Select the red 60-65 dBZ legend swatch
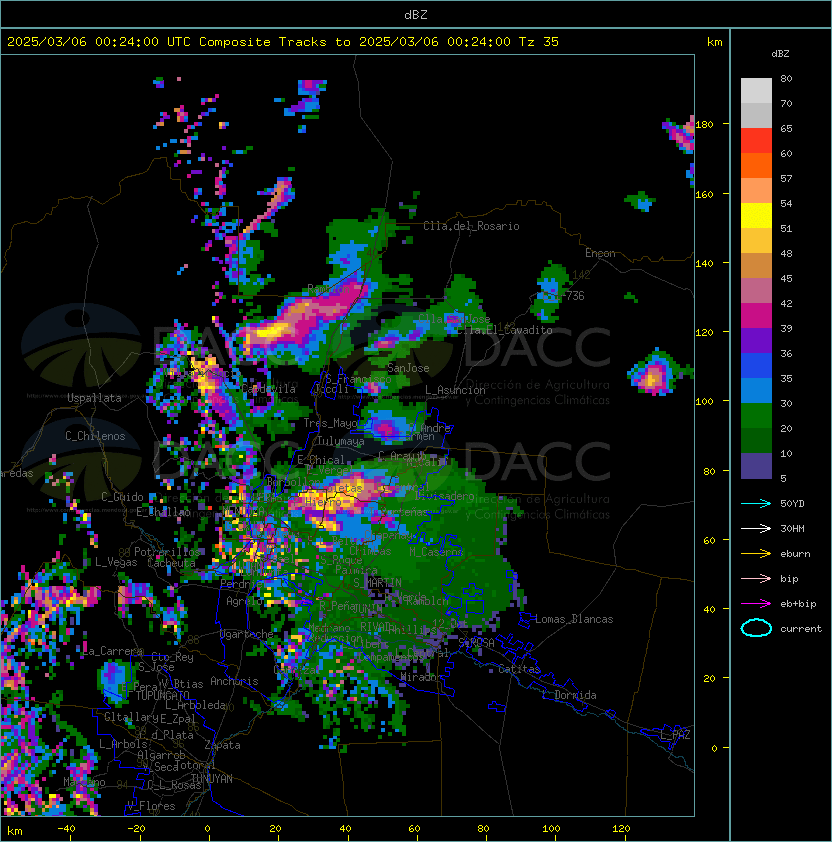The width and height of the screenshot is (832, 842). [x=756, y=141]
